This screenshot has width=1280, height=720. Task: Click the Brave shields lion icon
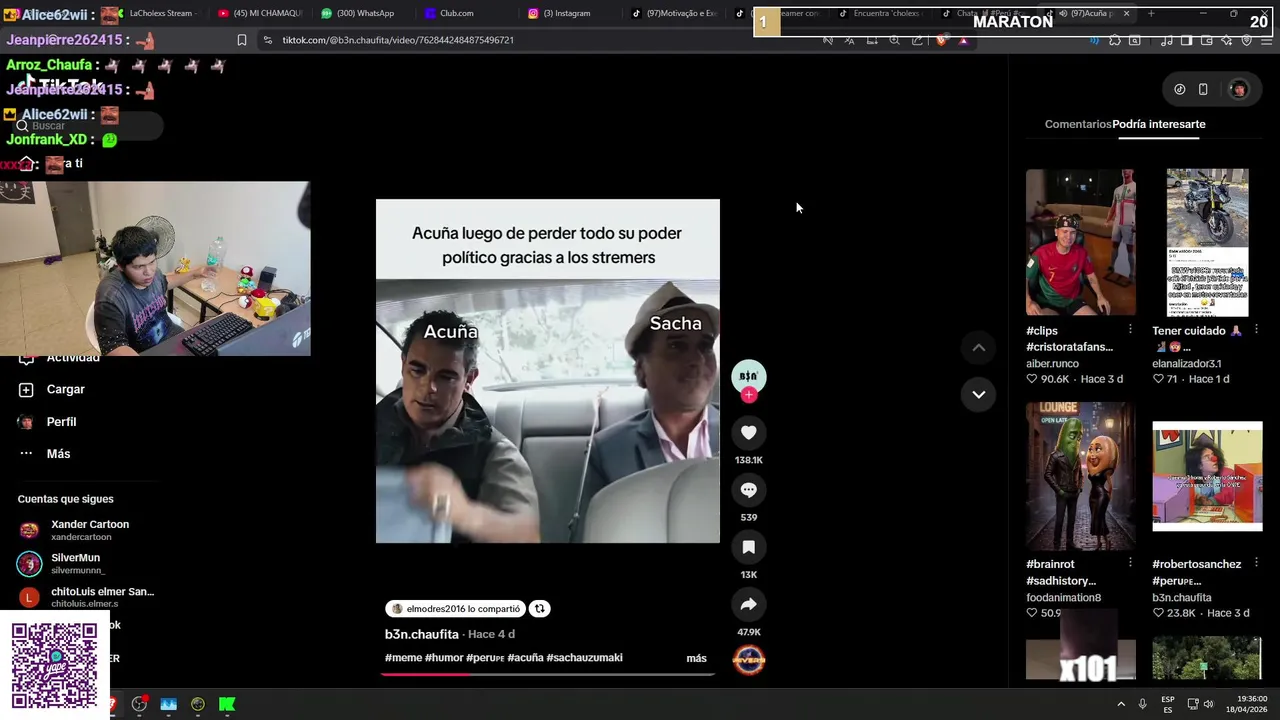[941, 40]
